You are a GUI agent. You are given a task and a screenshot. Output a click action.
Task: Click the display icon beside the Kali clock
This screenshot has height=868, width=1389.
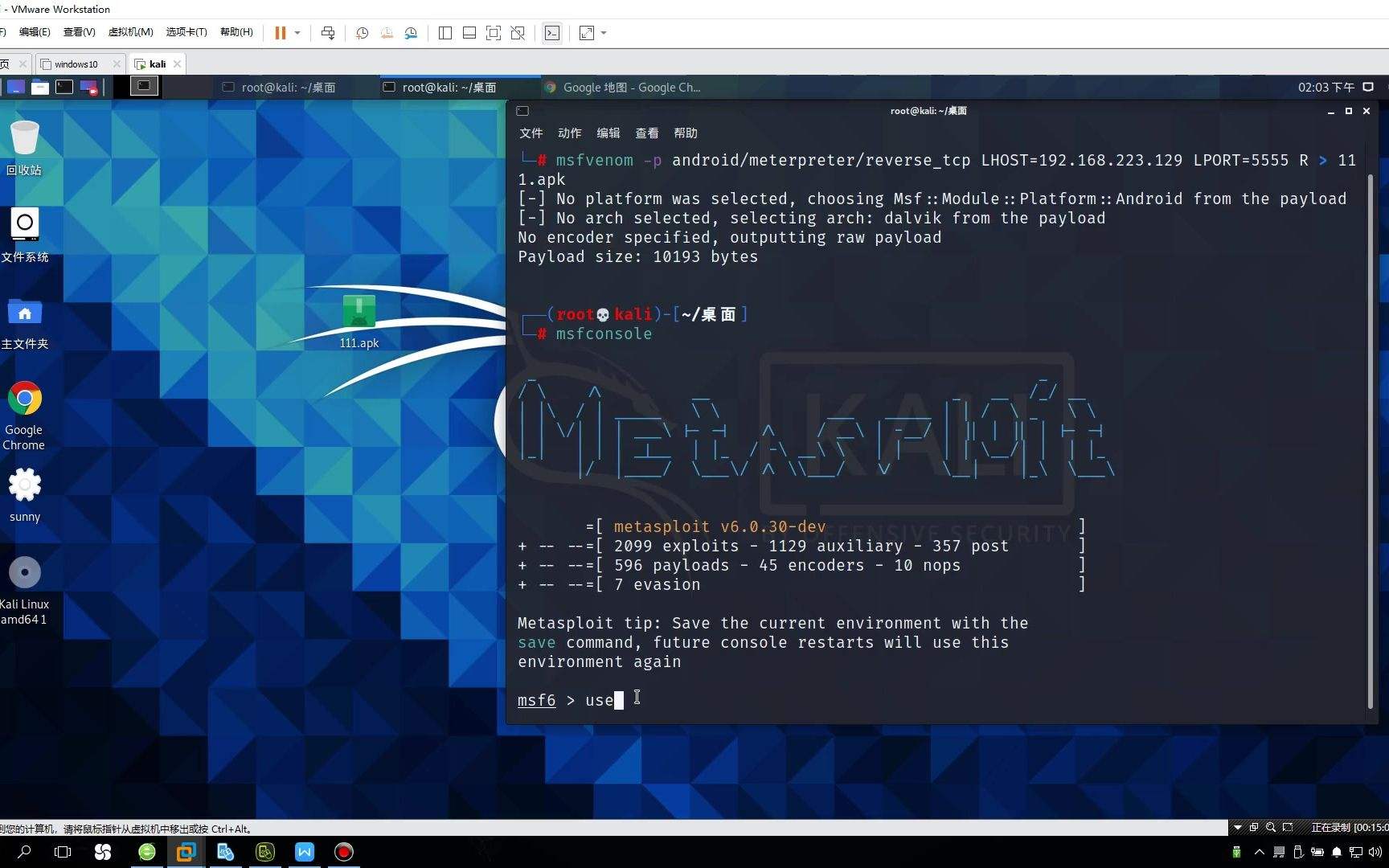pos(1368,87)
